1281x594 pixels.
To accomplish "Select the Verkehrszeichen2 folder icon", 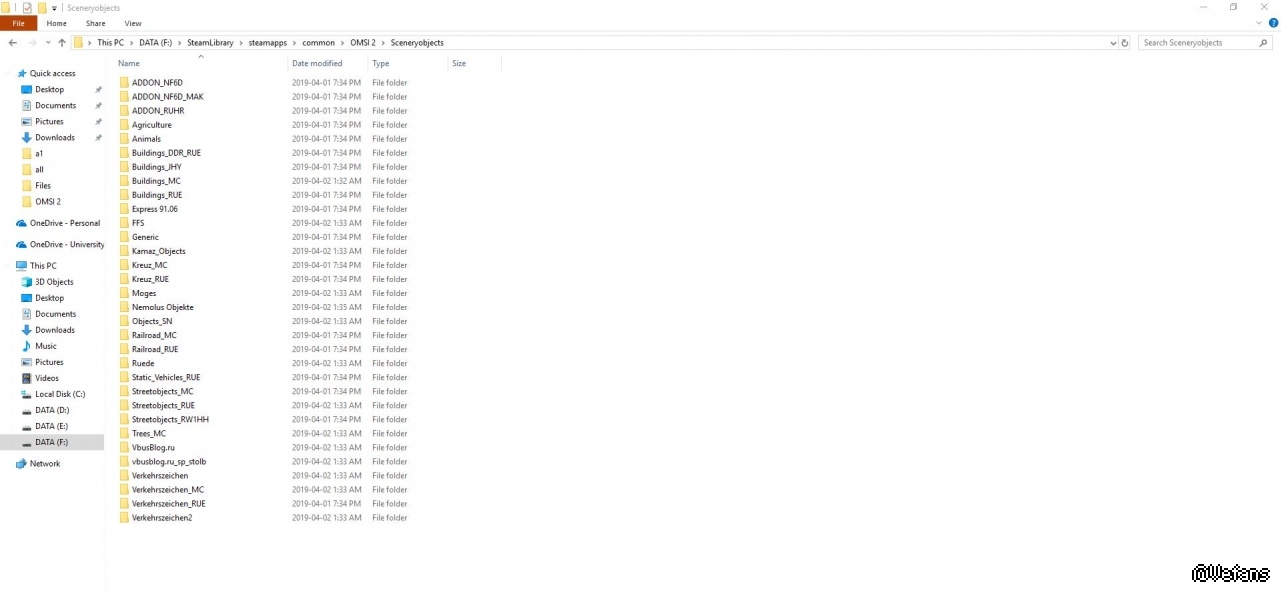I will [x=124, y=517].
